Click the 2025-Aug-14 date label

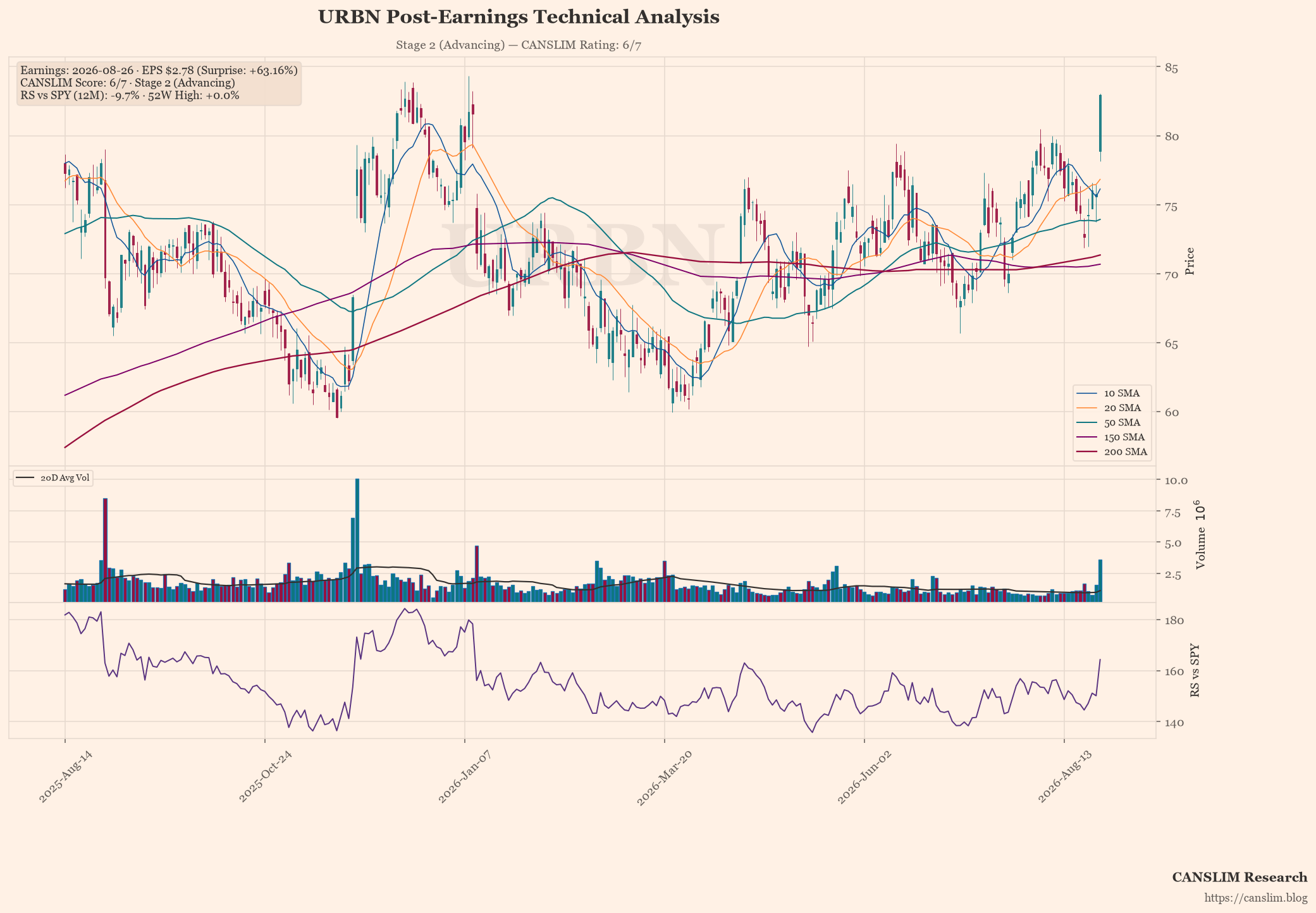click(x=66, y=776)
